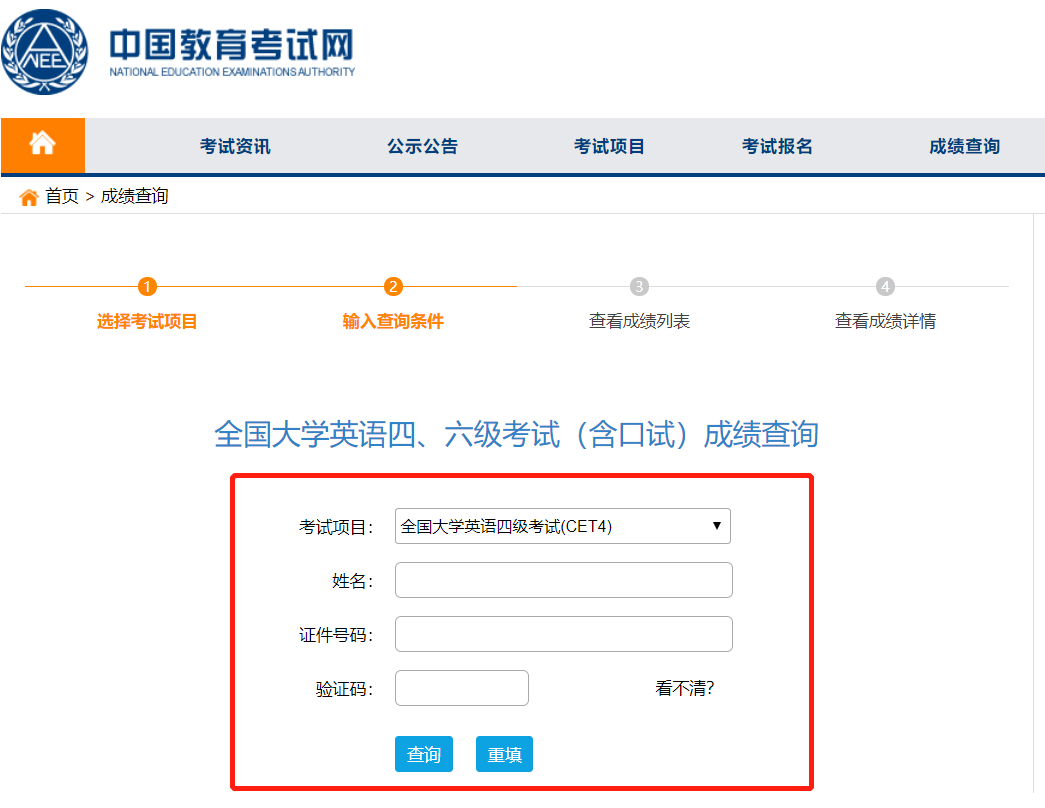Click the NEEA circular logo
1045x808 pixels.
pyautogui.click(x=46, y=48)
